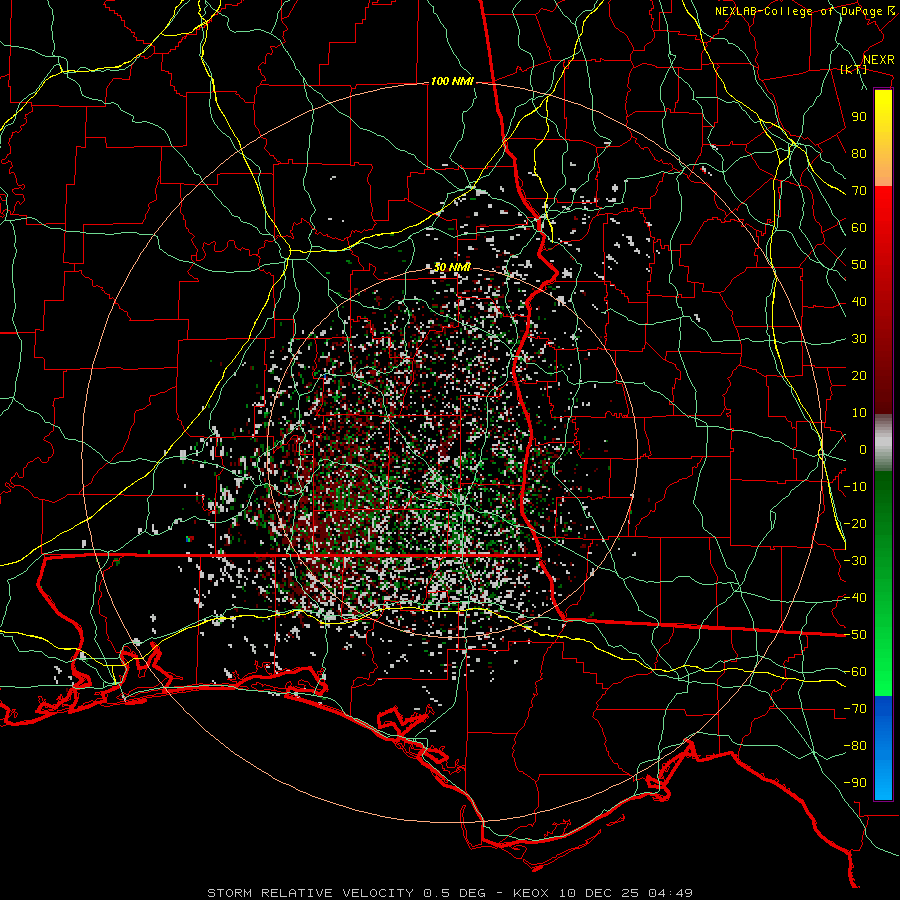Click the -50 value on velocity scale

(x=855, y=635)
